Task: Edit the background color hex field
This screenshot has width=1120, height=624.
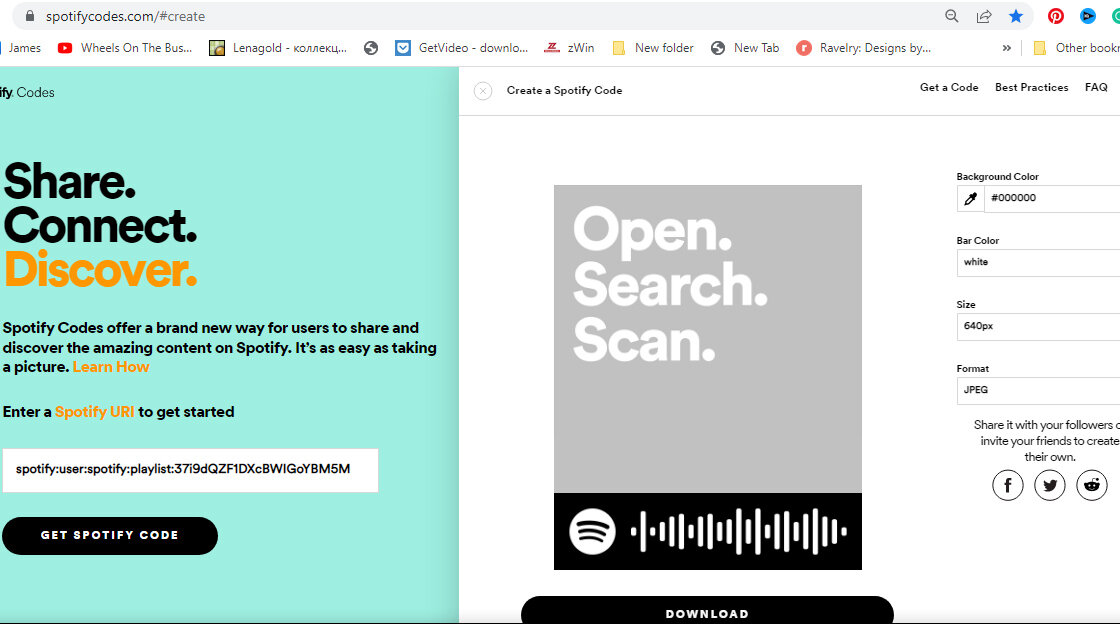Action: (1052, 198)
